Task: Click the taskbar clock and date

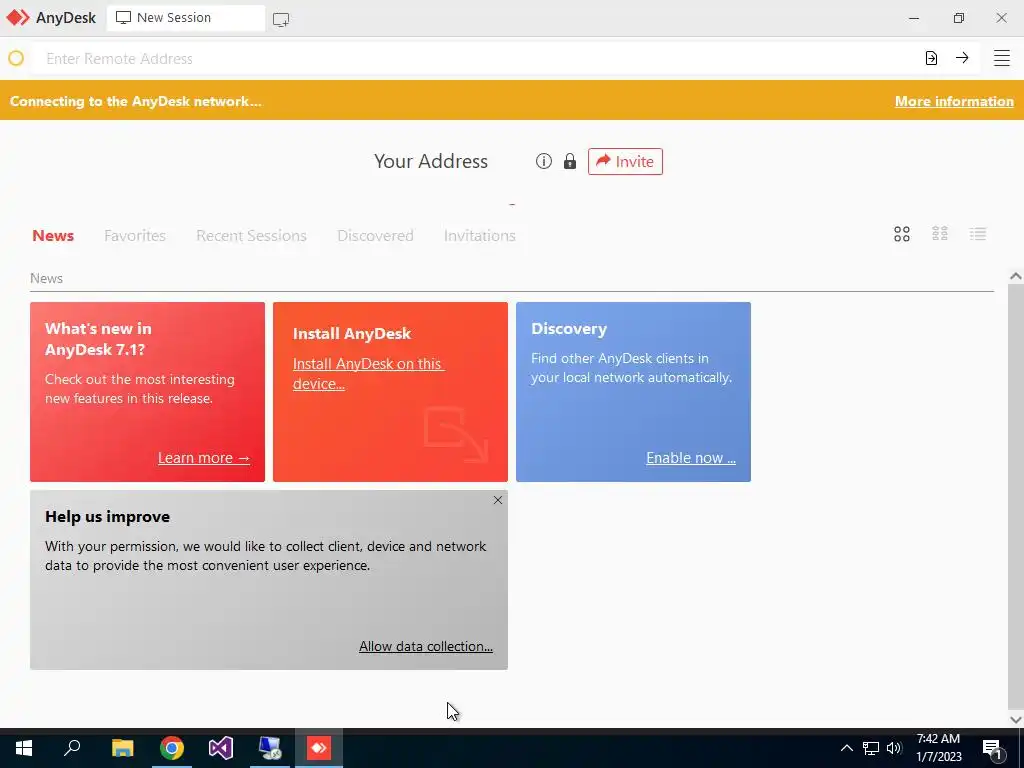Action: (x=938, y=748)
